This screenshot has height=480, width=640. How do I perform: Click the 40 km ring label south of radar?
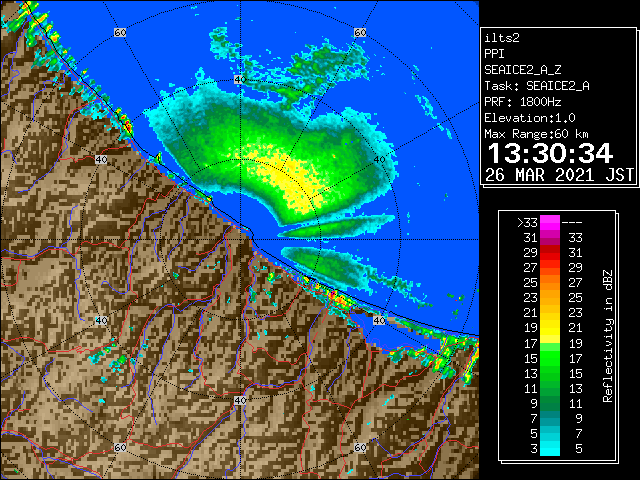point(240,400)
